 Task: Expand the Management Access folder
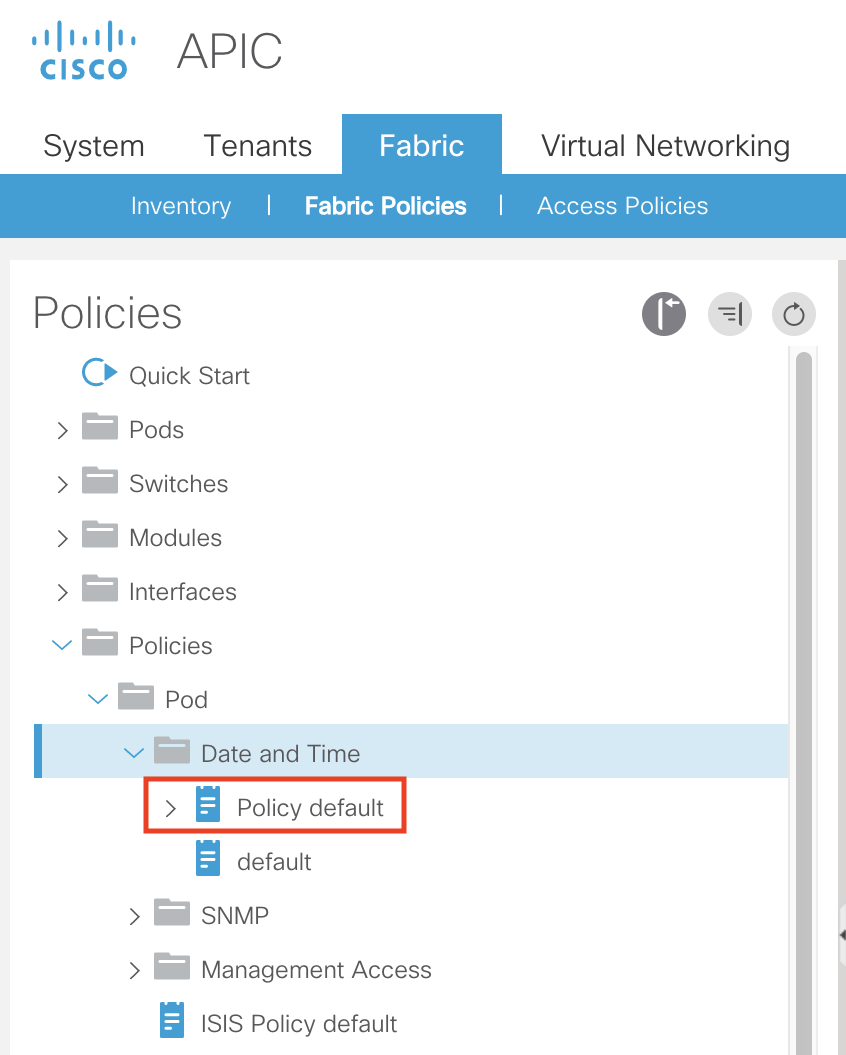coord(135,970)
